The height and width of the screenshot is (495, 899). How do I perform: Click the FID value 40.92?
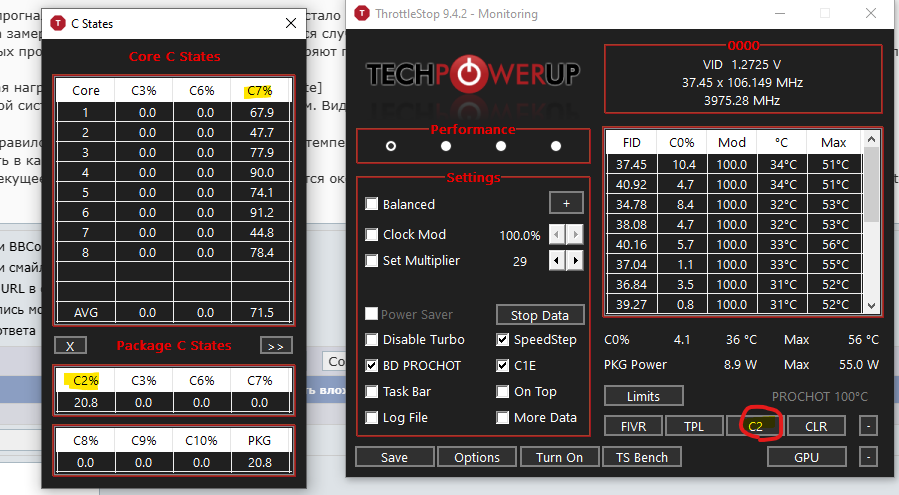631,184
